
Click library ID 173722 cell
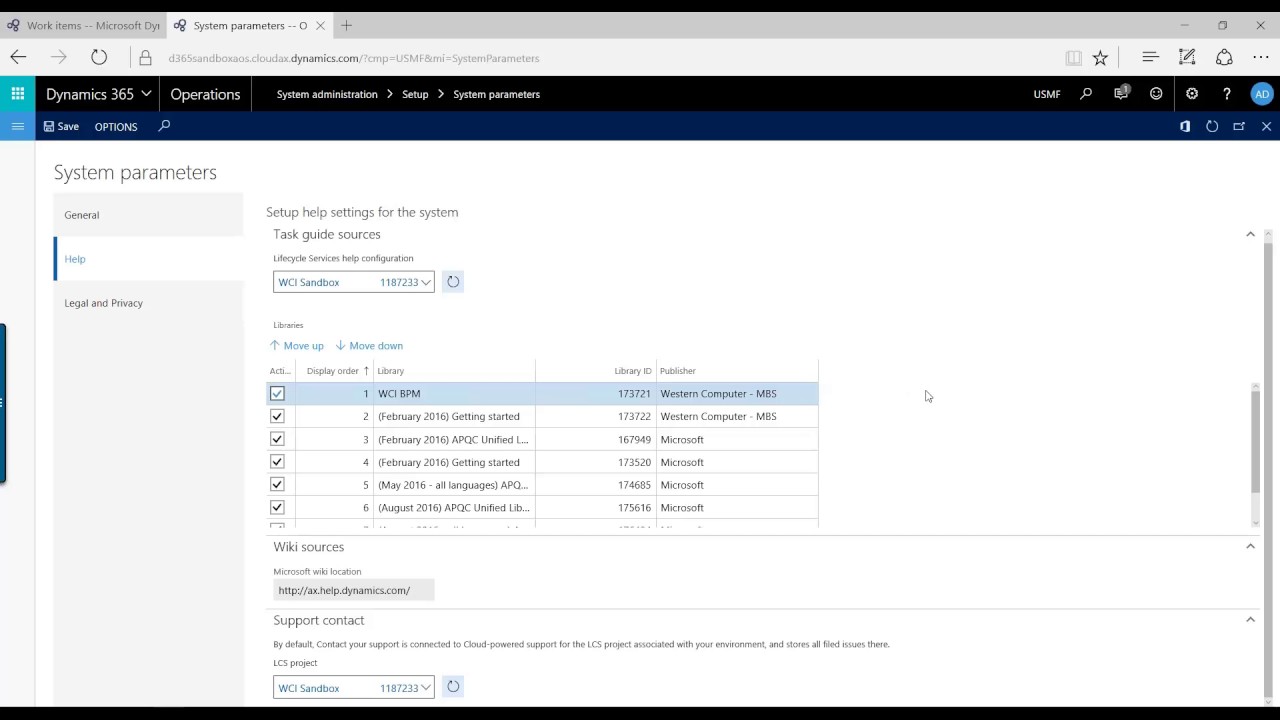tap(595, 416)
